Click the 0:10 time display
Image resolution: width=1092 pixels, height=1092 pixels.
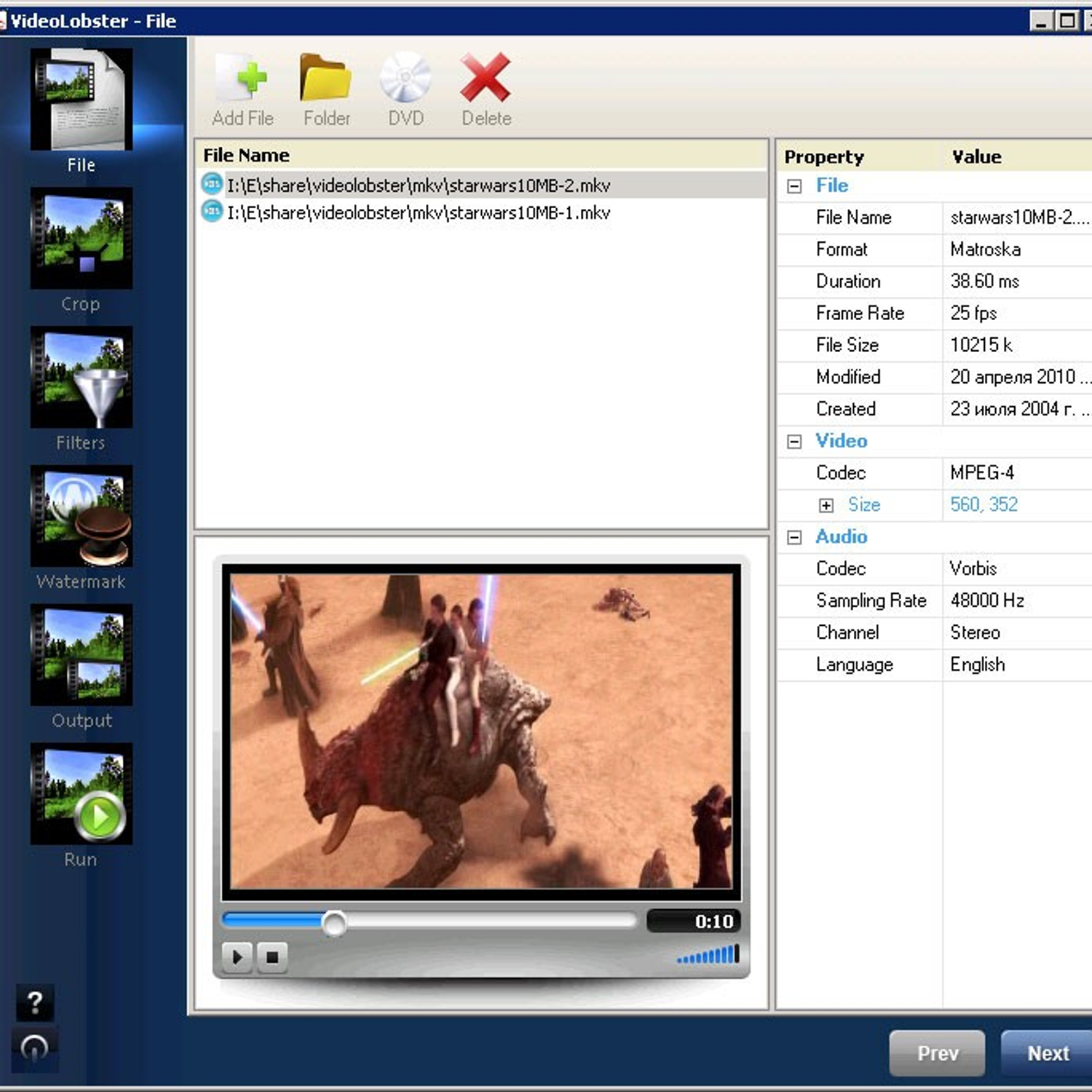click(x=693, y=921)
